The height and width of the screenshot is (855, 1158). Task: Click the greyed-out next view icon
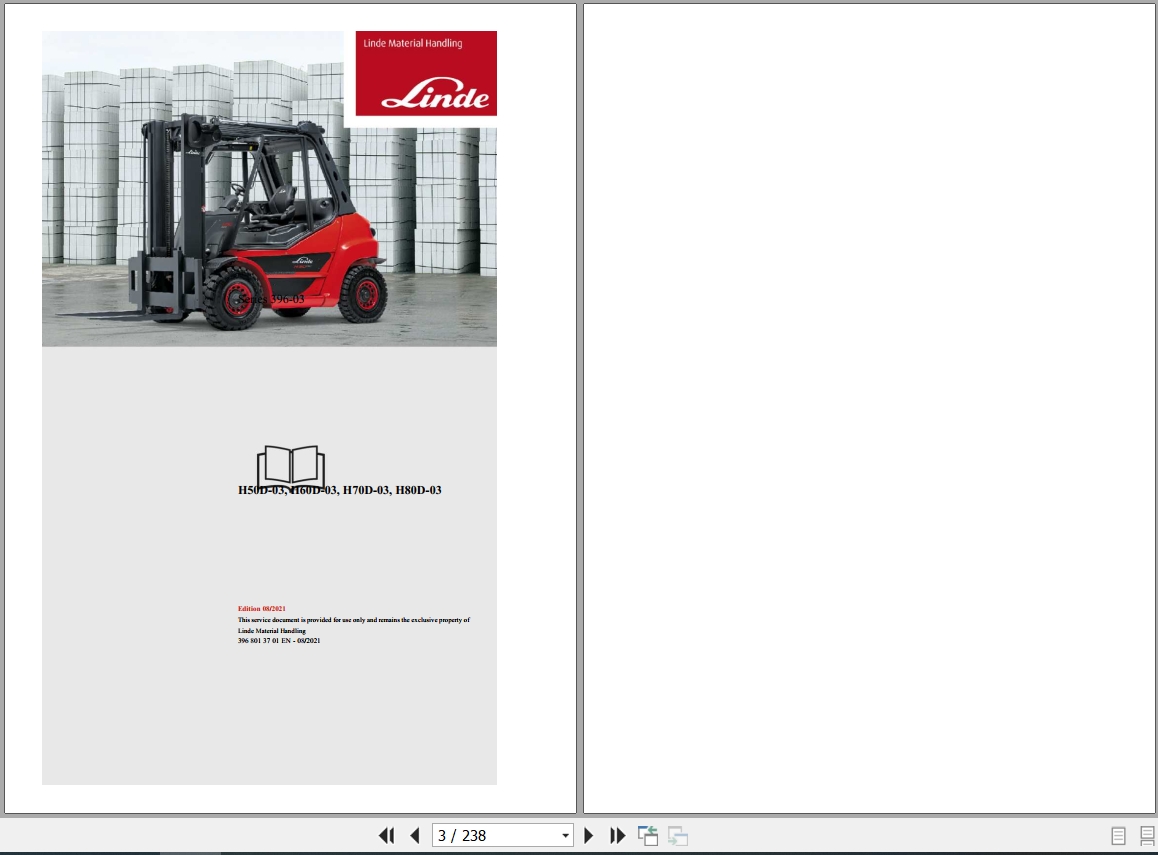tap(677, 835)
